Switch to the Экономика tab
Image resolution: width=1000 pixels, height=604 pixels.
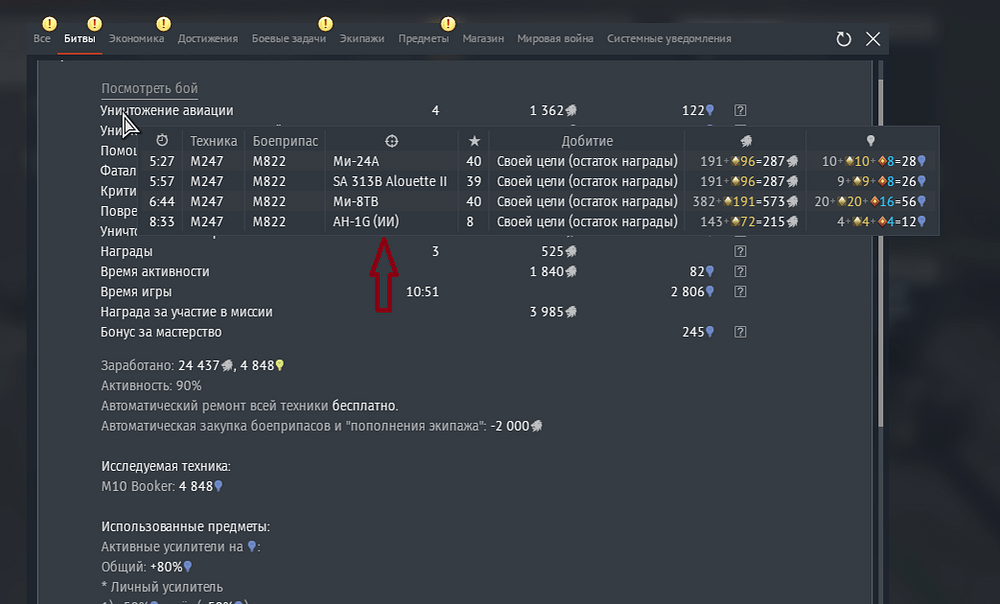(x=136, y=38)
